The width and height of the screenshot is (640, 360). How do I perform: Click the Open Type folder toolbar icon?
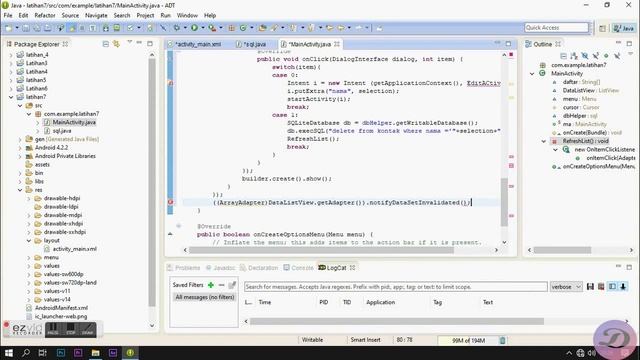262,28
